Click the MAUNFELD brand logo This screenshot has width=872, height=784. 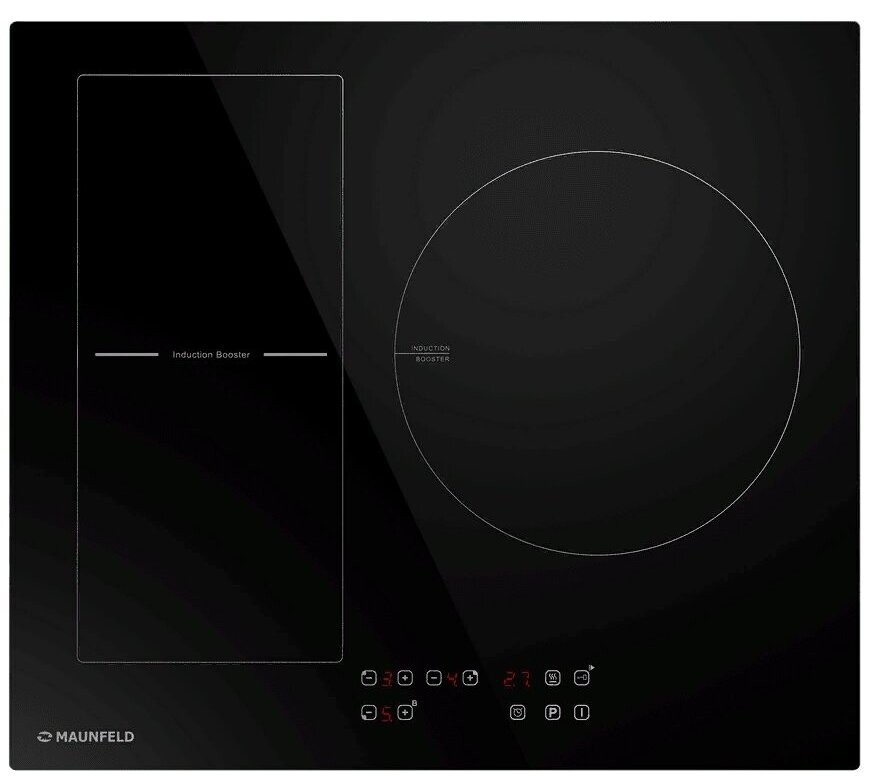coord(85,737)
